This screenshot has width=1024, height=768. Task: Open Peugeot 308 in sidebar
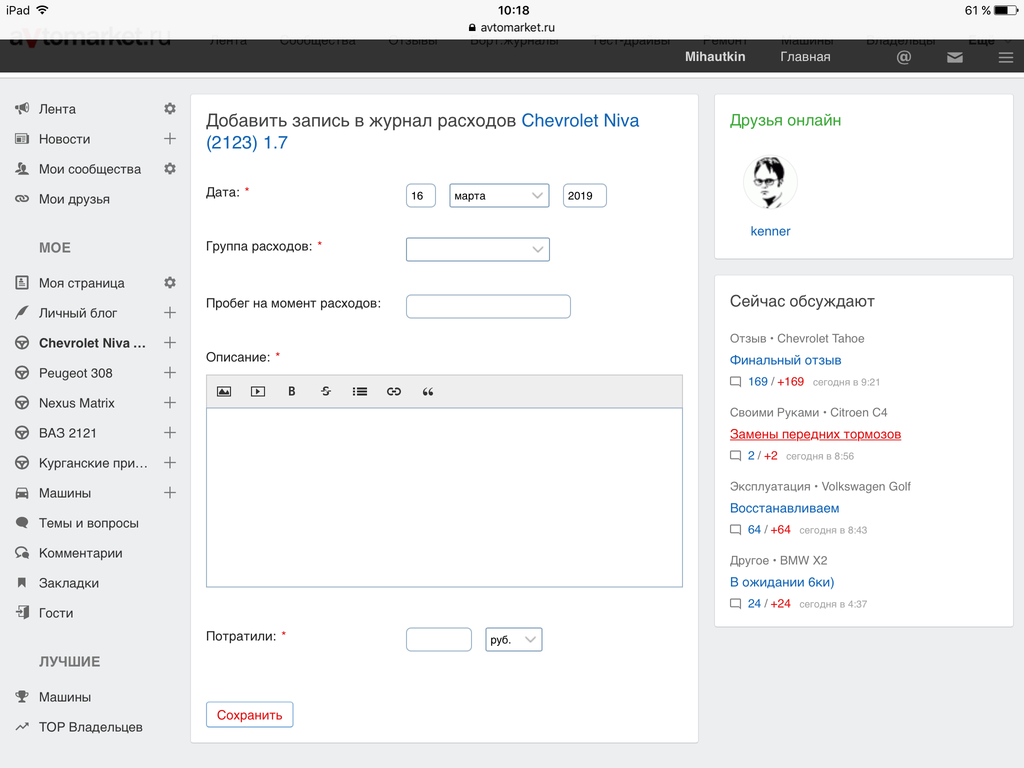(x=76, y=373)
